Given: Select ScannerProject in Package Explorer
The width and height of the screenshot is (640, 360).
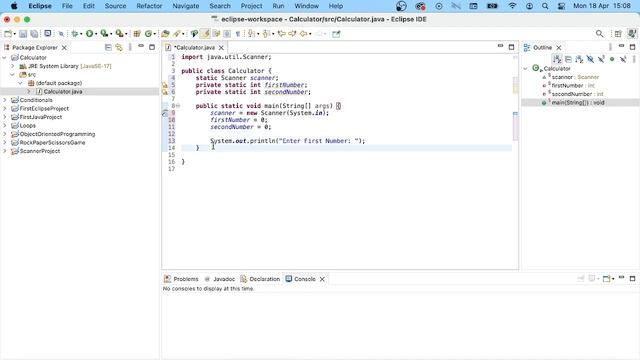Looking at the screenshot, I should point(40,151).
